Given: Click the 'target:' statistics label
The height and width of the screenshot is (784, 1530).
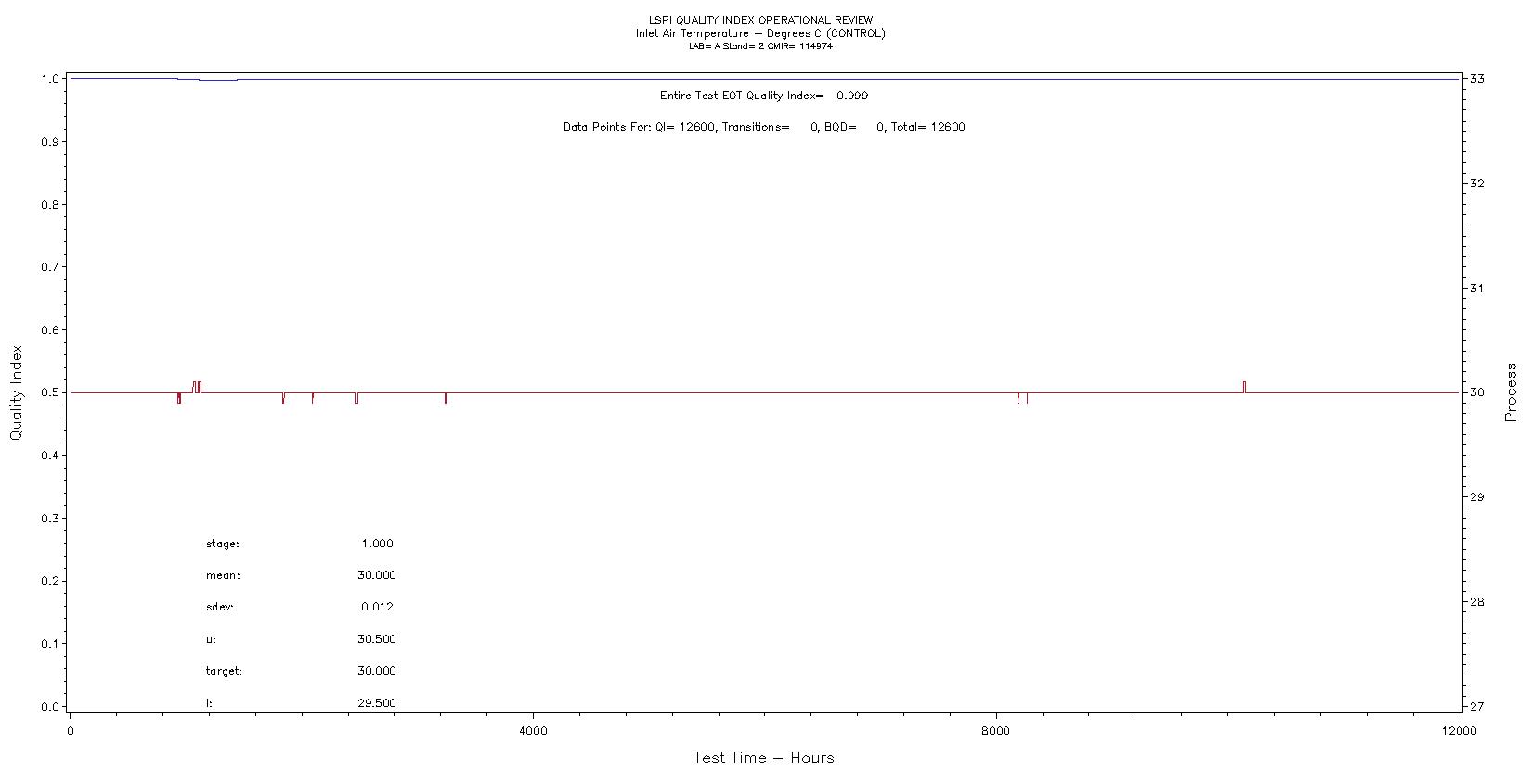Looking at the screenshot, I should pos(224,671).
